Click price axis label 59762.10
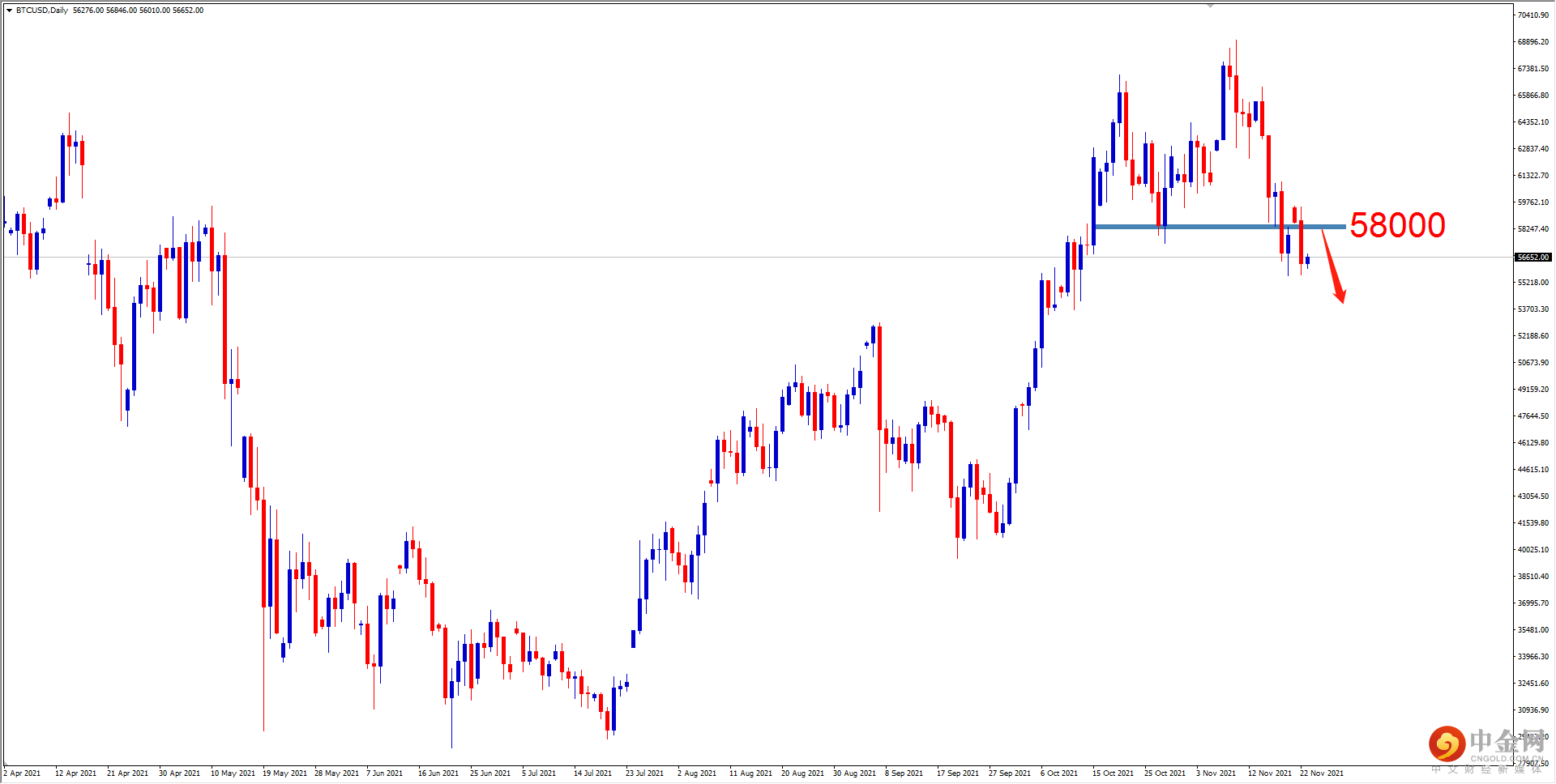The image size is (1556, 784). 1533,202
